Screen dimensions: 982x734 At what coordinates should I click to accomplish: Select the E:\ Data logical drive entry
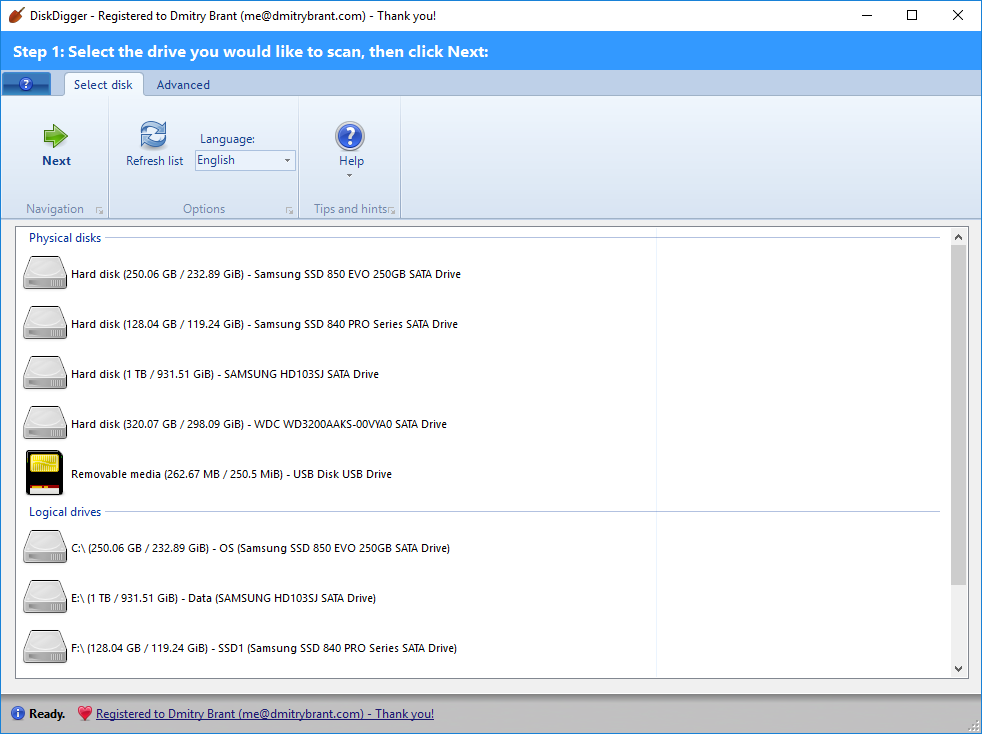[x=223, y=598]
